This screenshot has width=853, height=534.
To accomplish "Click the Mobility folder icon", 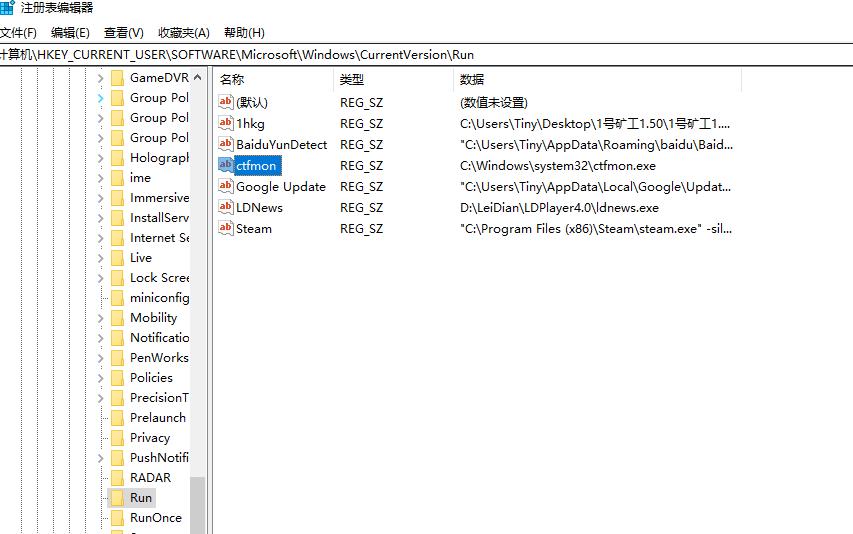I will pyautogui.click(x=117, y=318).
